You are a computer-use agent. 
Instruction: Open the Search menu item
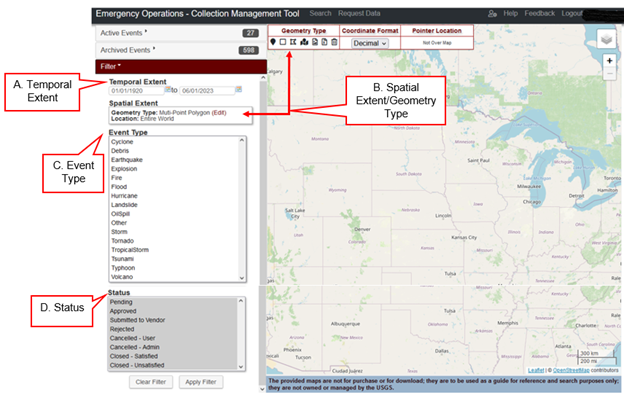coord(320,14)
